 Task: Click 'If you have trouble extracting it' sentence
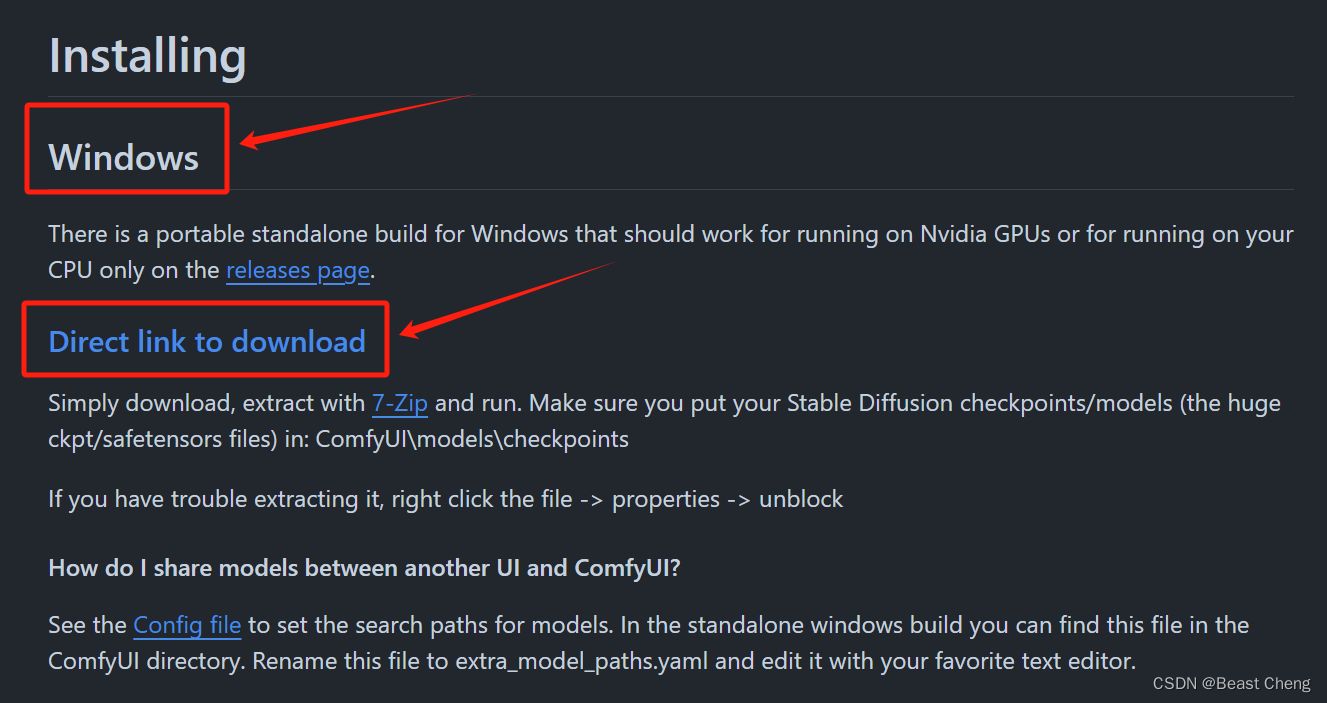(x=216, y=499)
